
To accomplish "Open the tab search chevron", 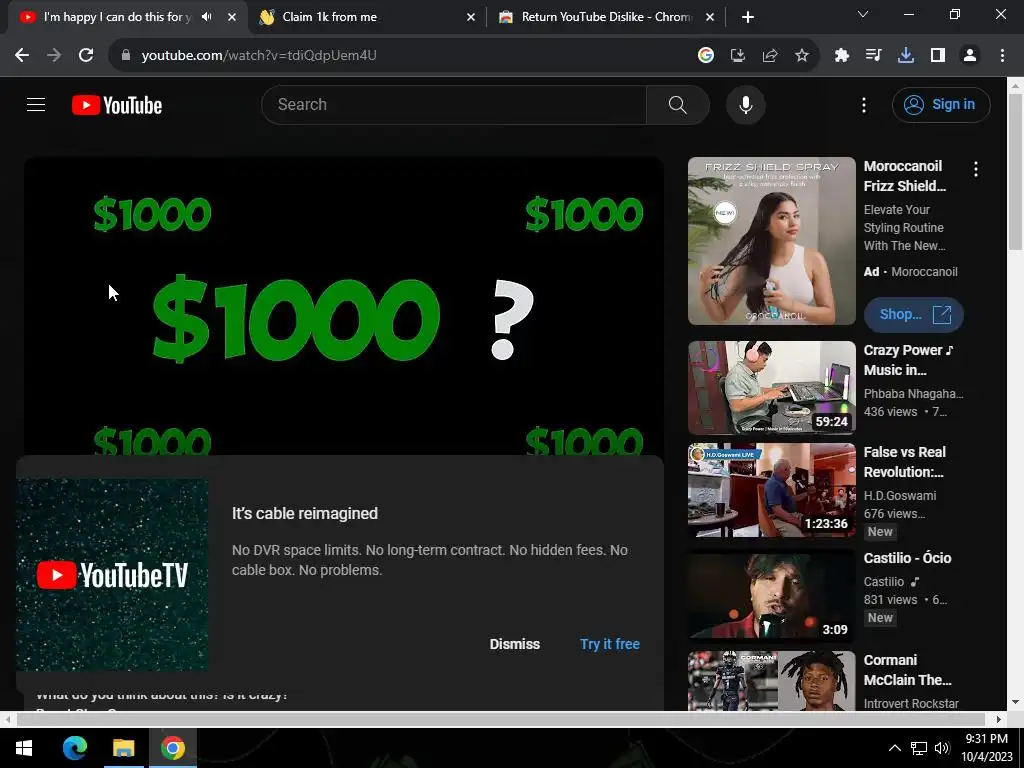I will coord(863,14).
